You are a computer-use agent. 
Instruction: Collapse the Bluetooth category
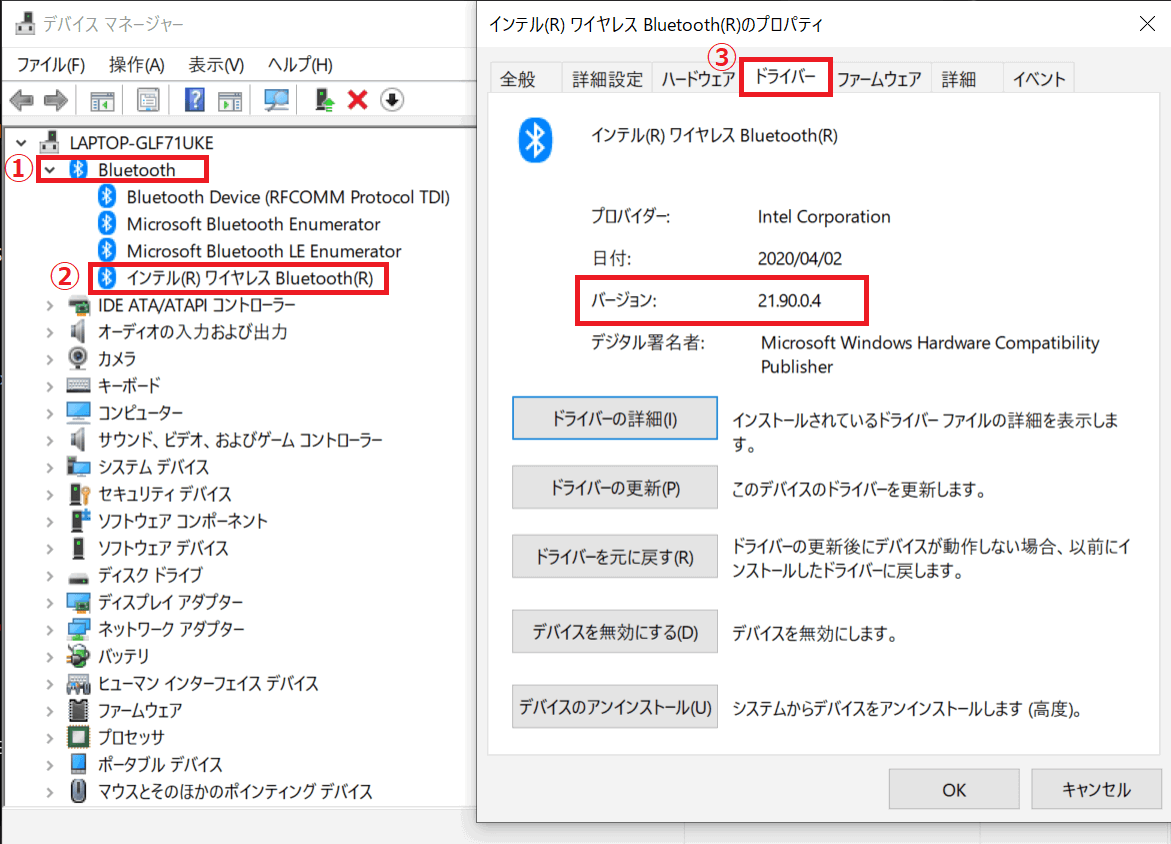50,170
